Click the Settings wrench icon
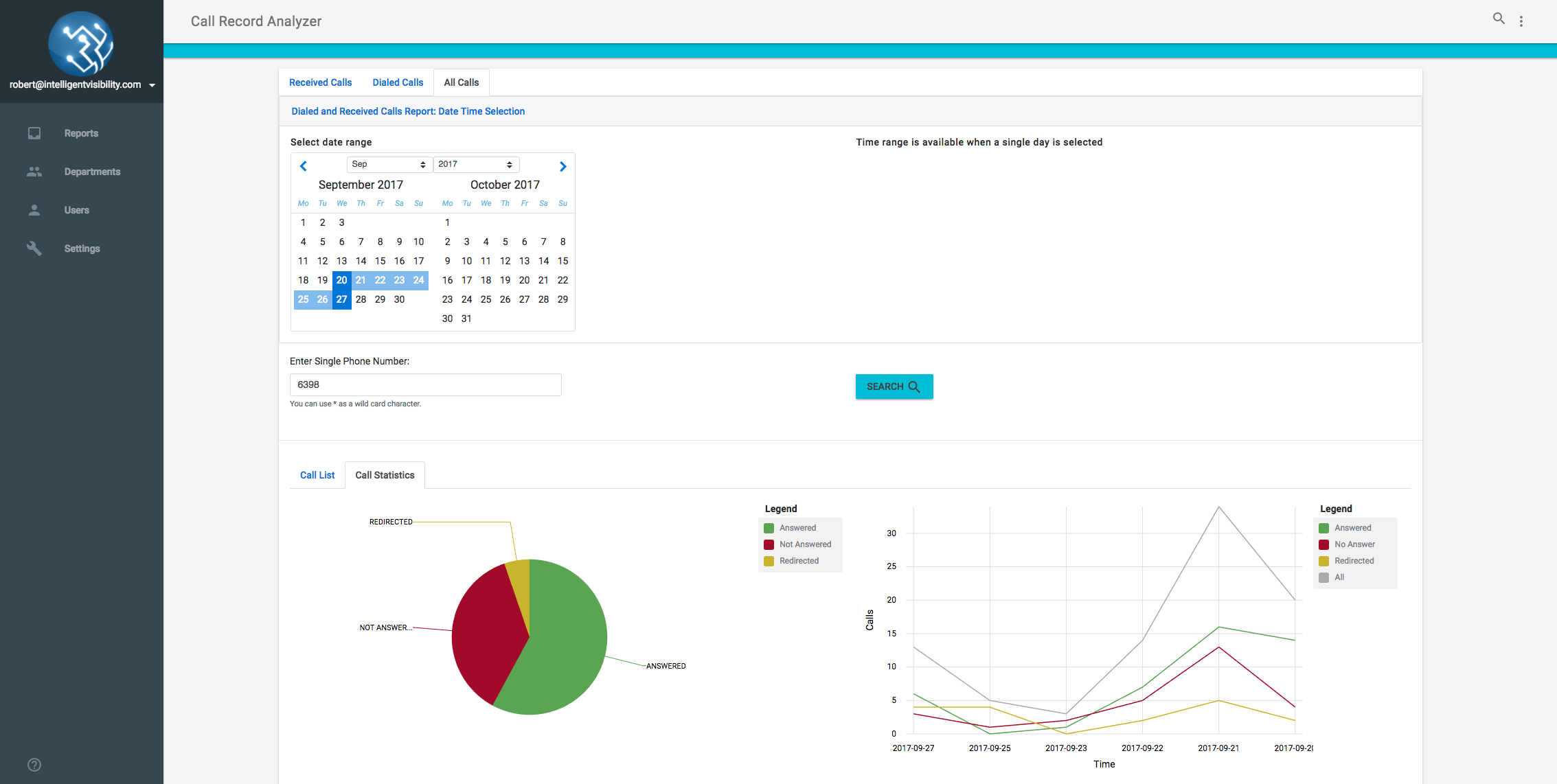The height and width of the screenshot is (784, 1557). 34,249
